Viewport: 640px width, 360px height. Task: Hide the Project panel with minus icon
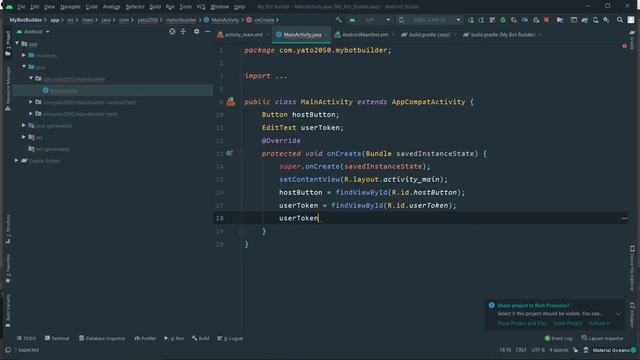click(x=207, y=31)
